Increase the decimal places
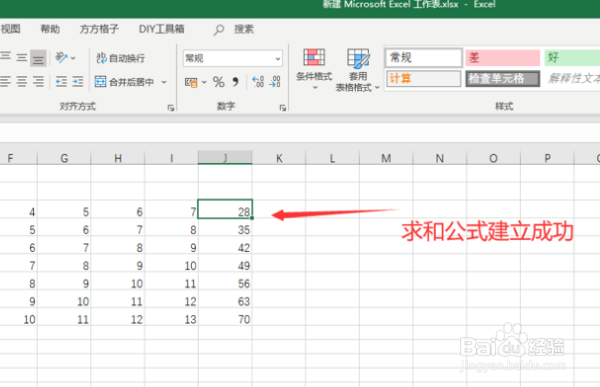 coord(258,82)
